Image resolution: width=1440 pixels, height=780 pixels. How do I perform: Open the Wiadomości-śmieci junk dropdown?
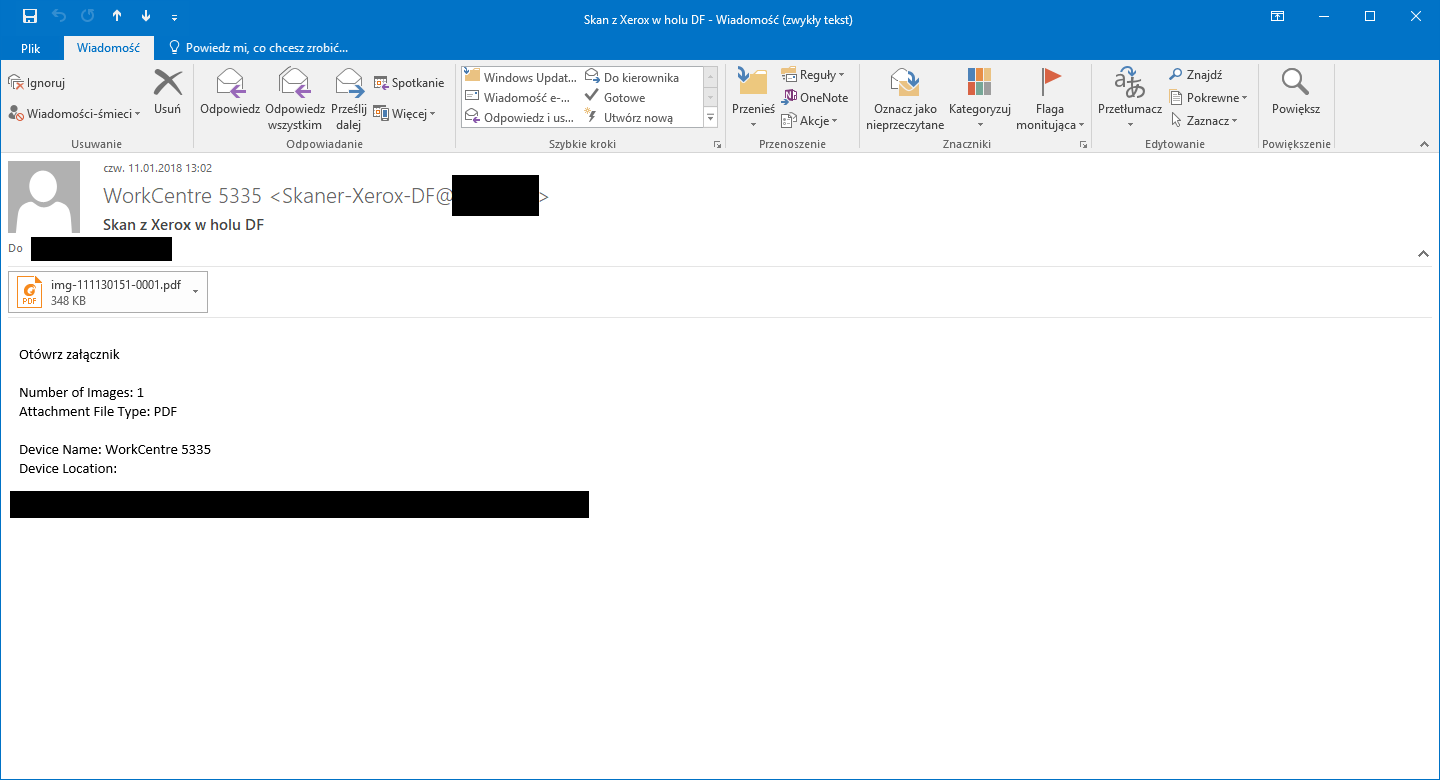click(75, 113)
